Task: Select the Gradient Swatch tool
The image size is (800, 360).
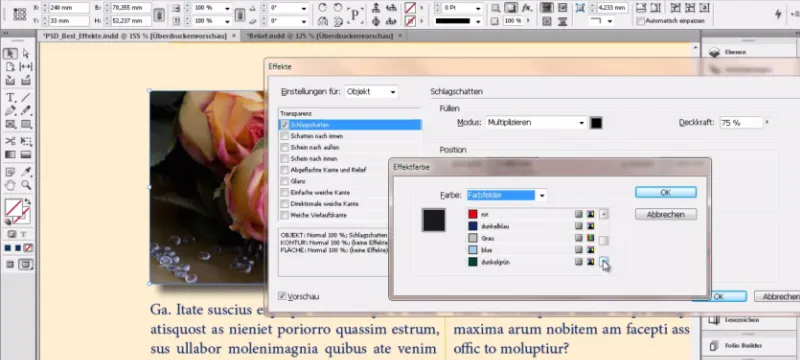Action: [x=10, y=155]
